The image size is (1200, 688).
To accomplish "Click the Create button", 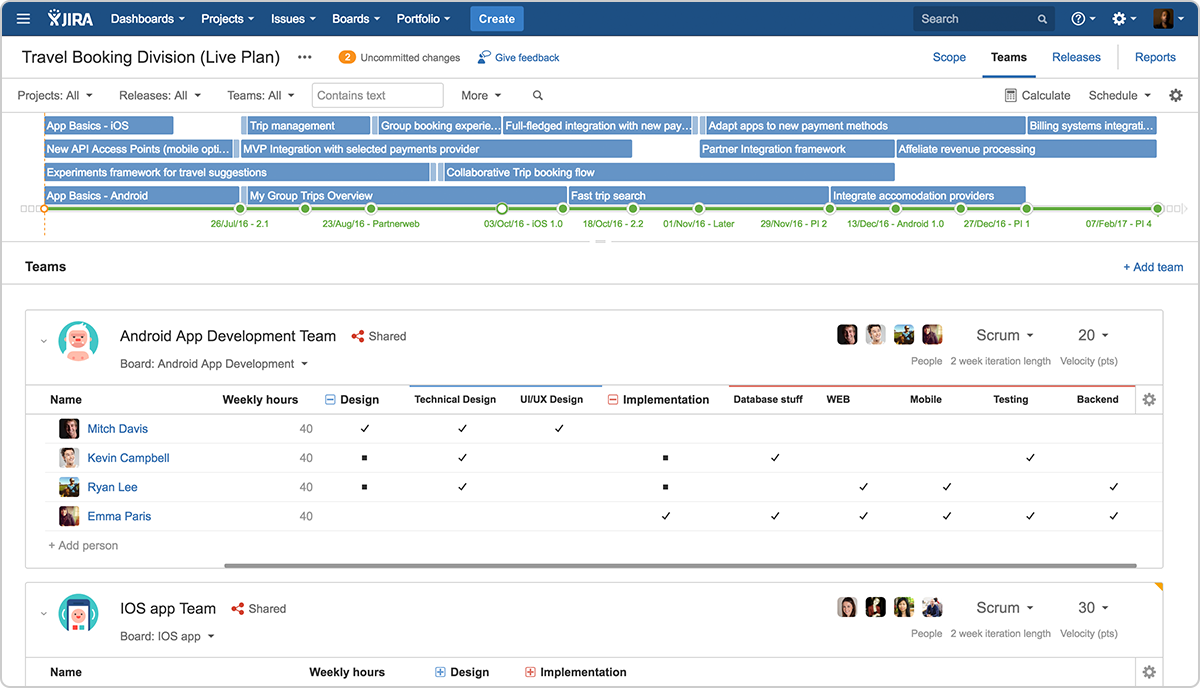I will coord(496,19).
